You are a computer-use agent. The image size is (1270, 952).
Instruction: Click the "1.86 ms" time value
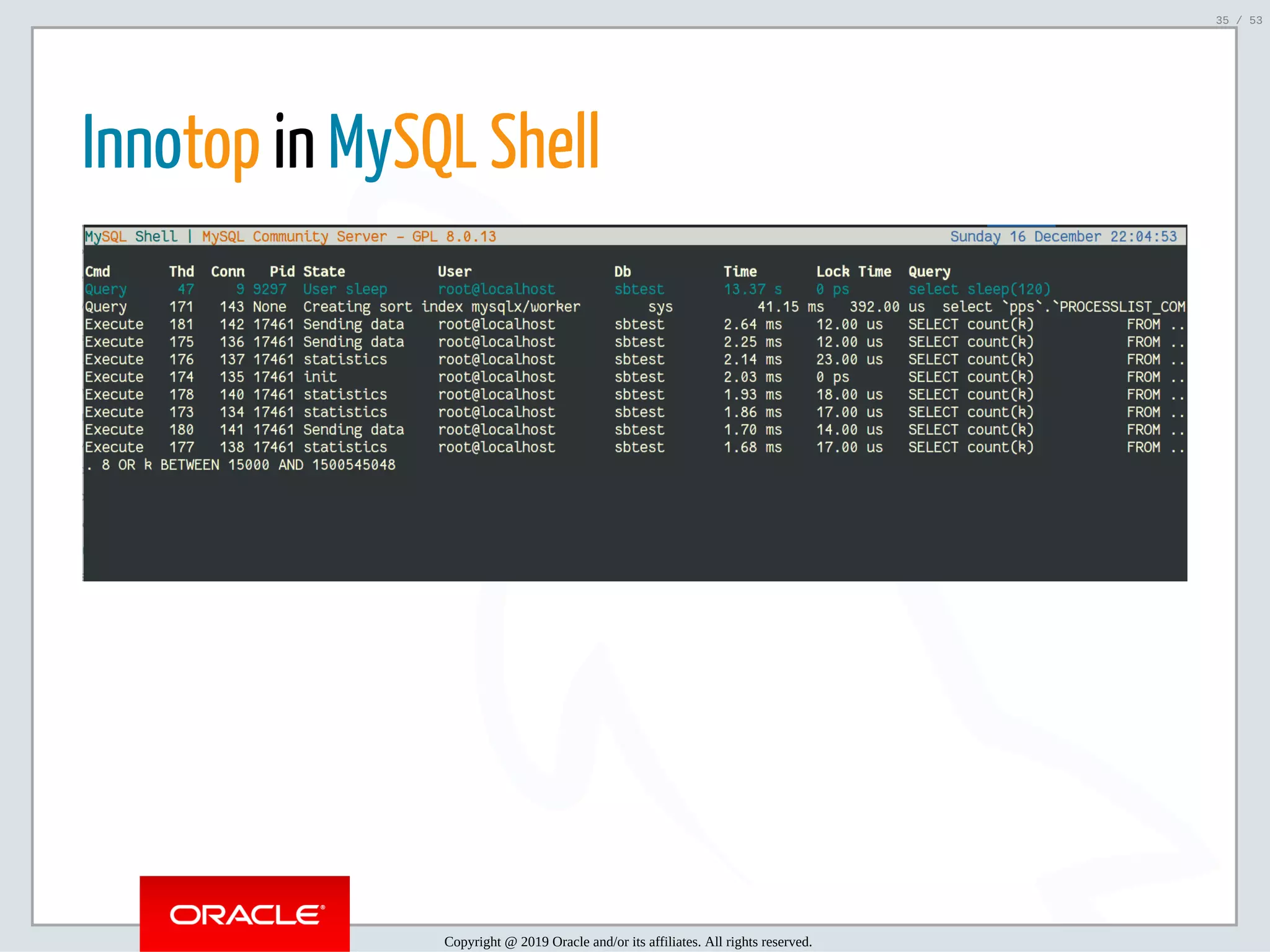[x=753, y=412]
